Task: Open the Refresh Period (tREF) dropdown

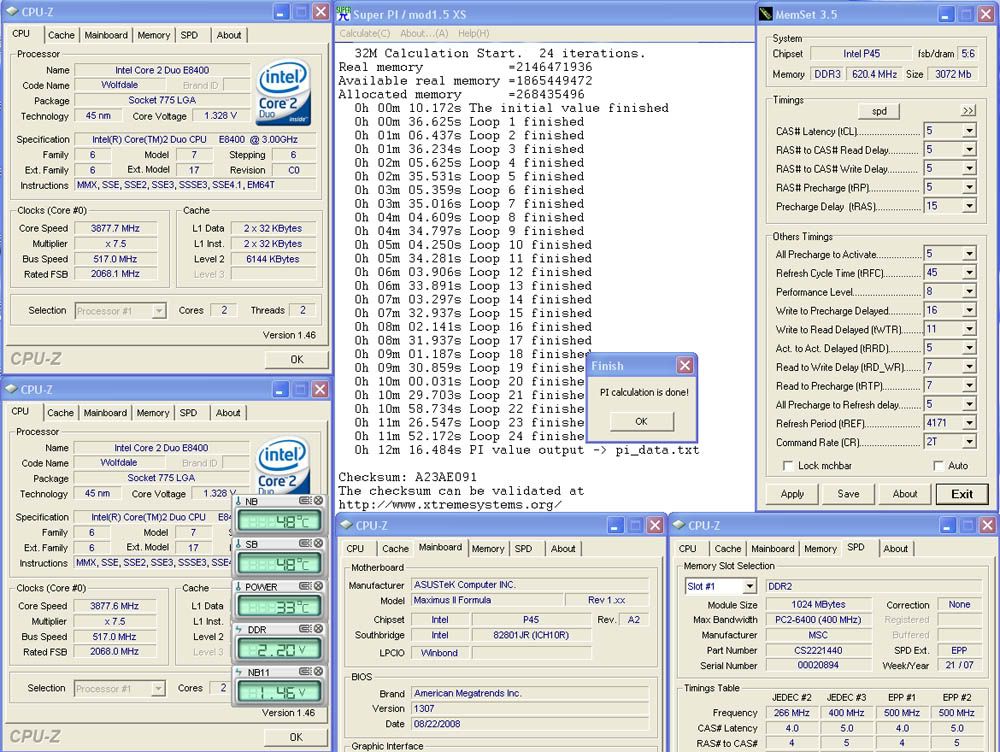Action: pos(969,423)
